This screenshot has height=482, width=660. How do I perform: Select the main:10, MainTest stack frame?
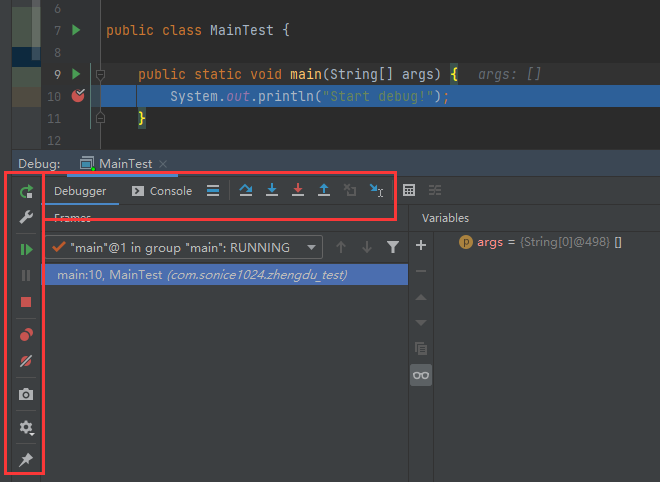pos(200,275)
